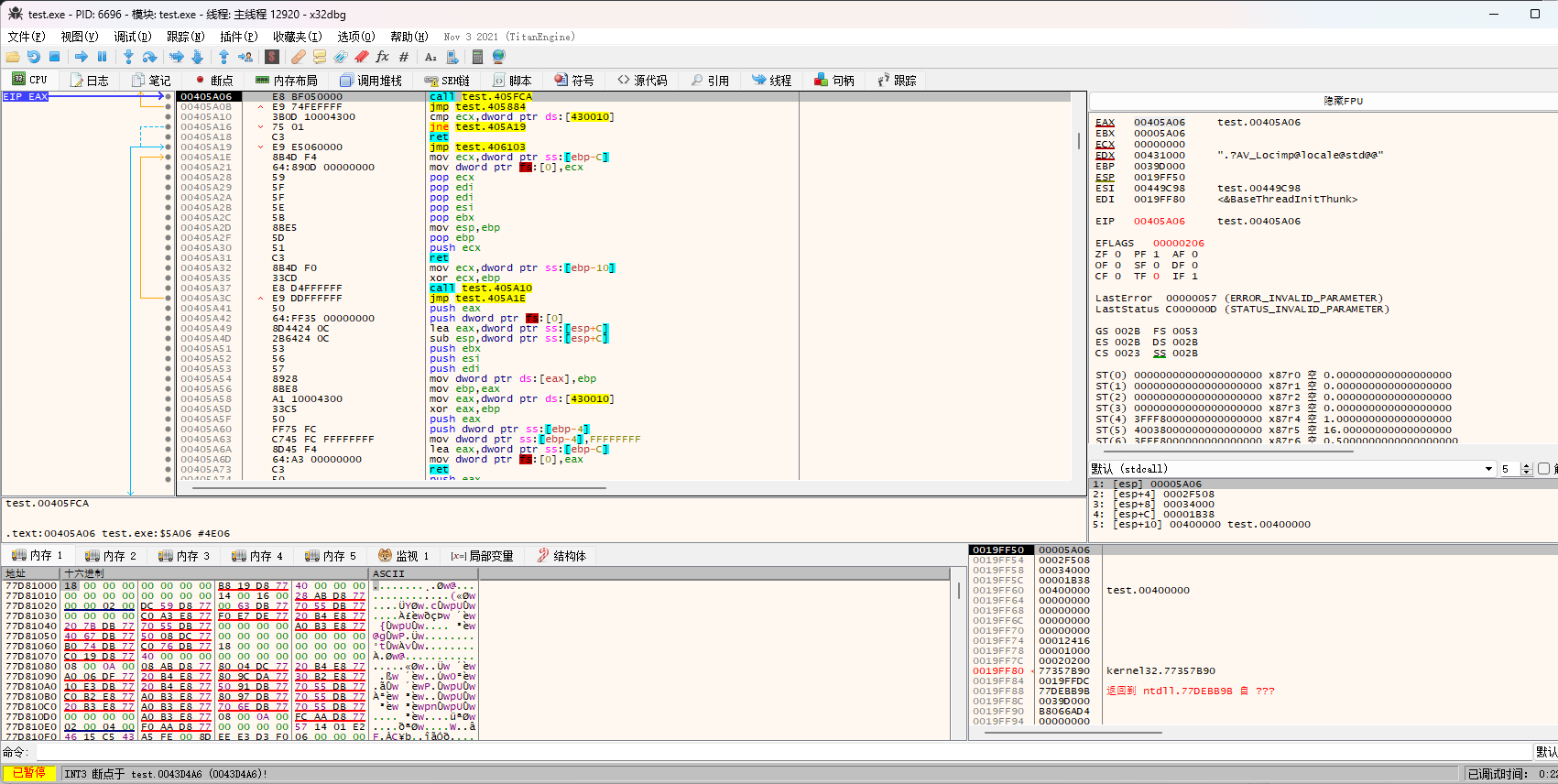Open file with the folder icon
The height and width of the screenshot is (784, 1558).
(x=13, y=57)
